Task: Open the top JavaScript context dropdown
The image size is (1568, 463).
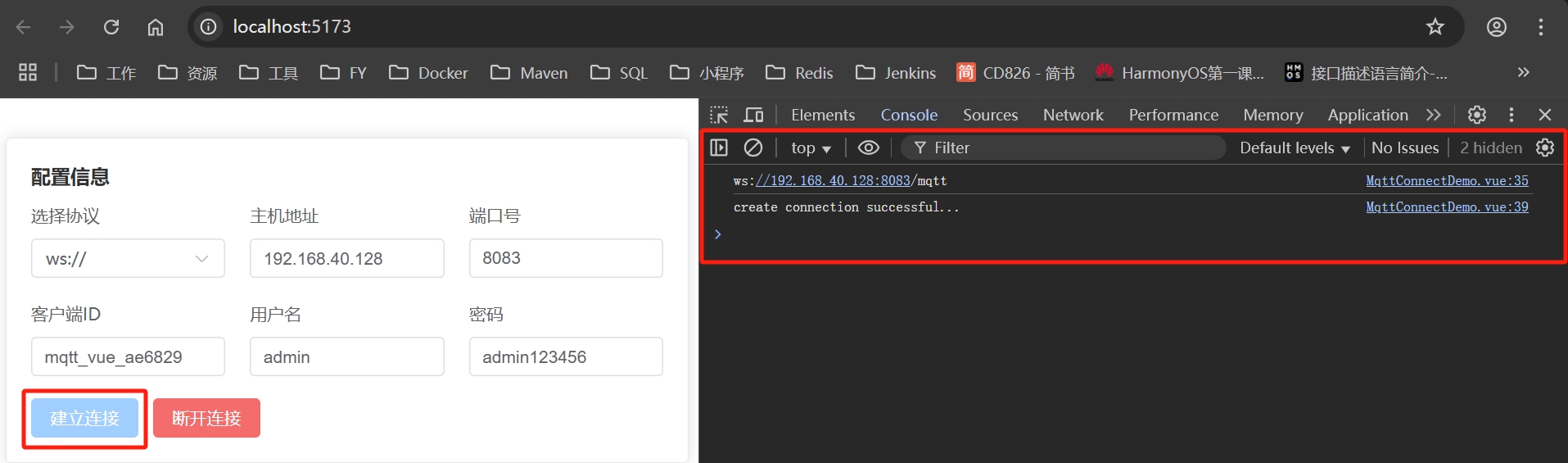Action: tap(811, 148)
